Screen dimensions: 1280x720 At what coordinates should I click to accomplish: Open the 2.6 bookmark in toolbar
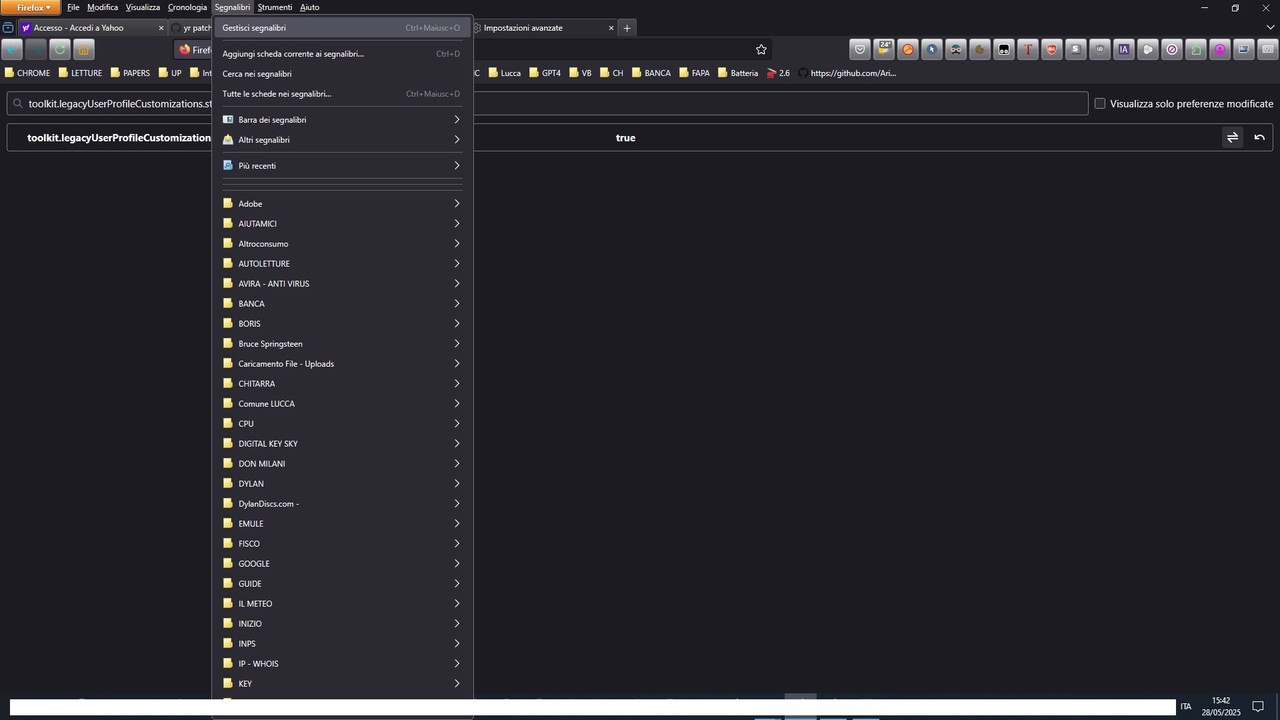click(778, 73)
